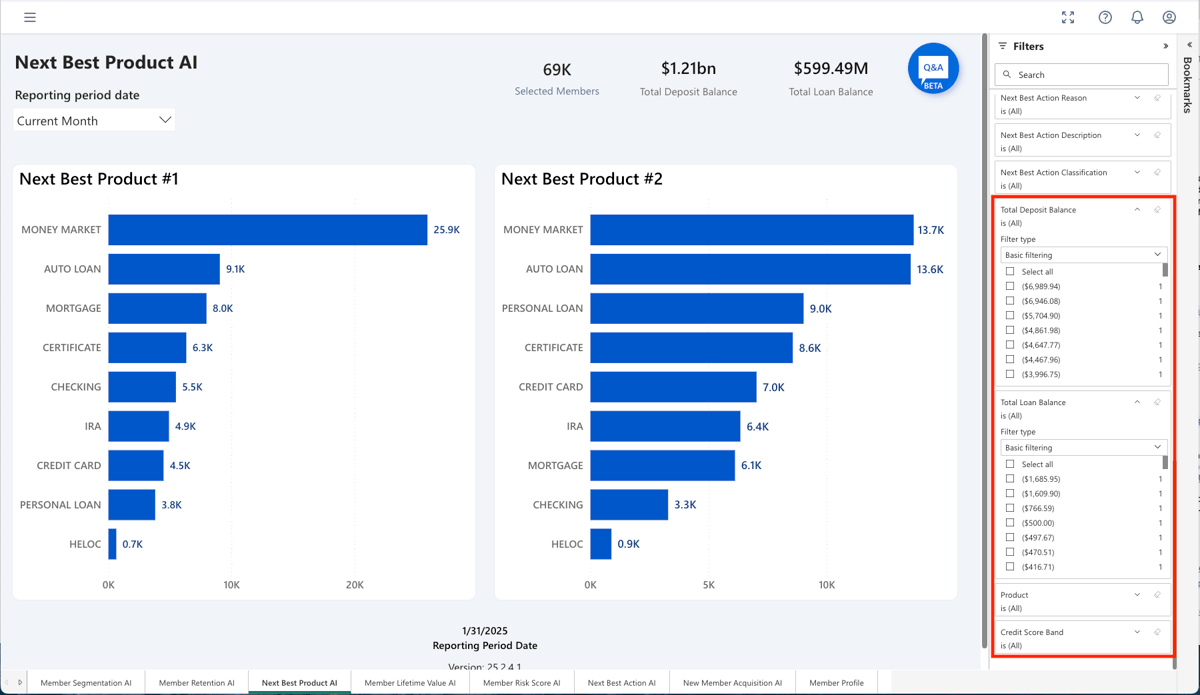Open the notifications bell
The image size is (1200, 695).
[1137, 17]
